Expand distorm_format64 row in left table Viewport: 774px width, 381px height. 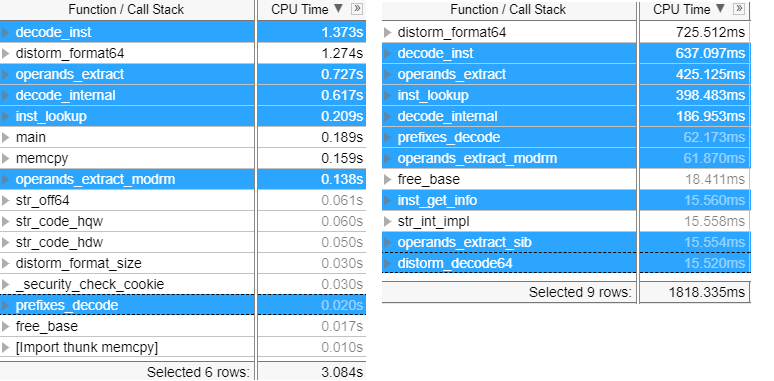click(x=5, y=53)
